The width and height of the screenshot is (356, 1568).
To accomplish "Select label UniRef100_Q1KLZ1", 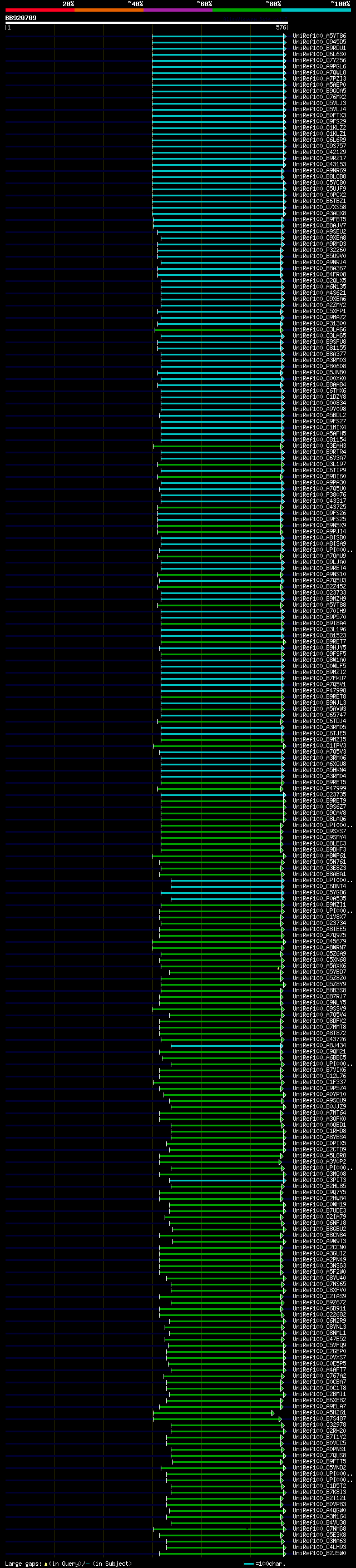I will [319, 134].
